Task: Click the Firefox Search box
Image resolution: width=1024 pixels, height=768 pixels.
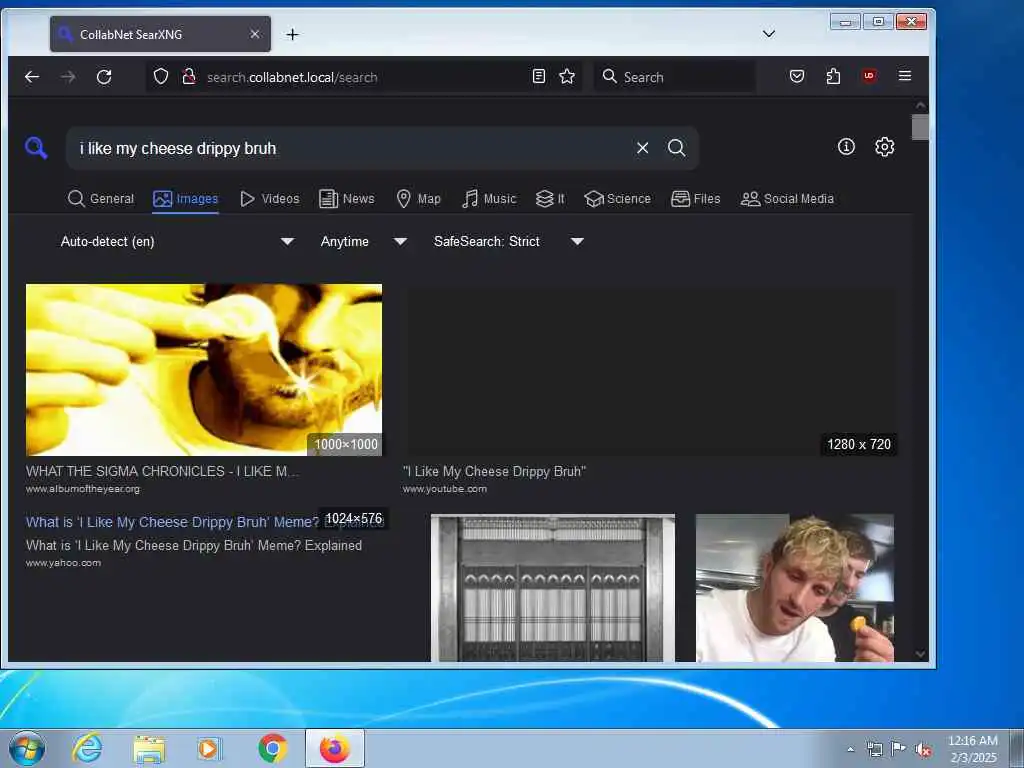Action: coord(674,76)
